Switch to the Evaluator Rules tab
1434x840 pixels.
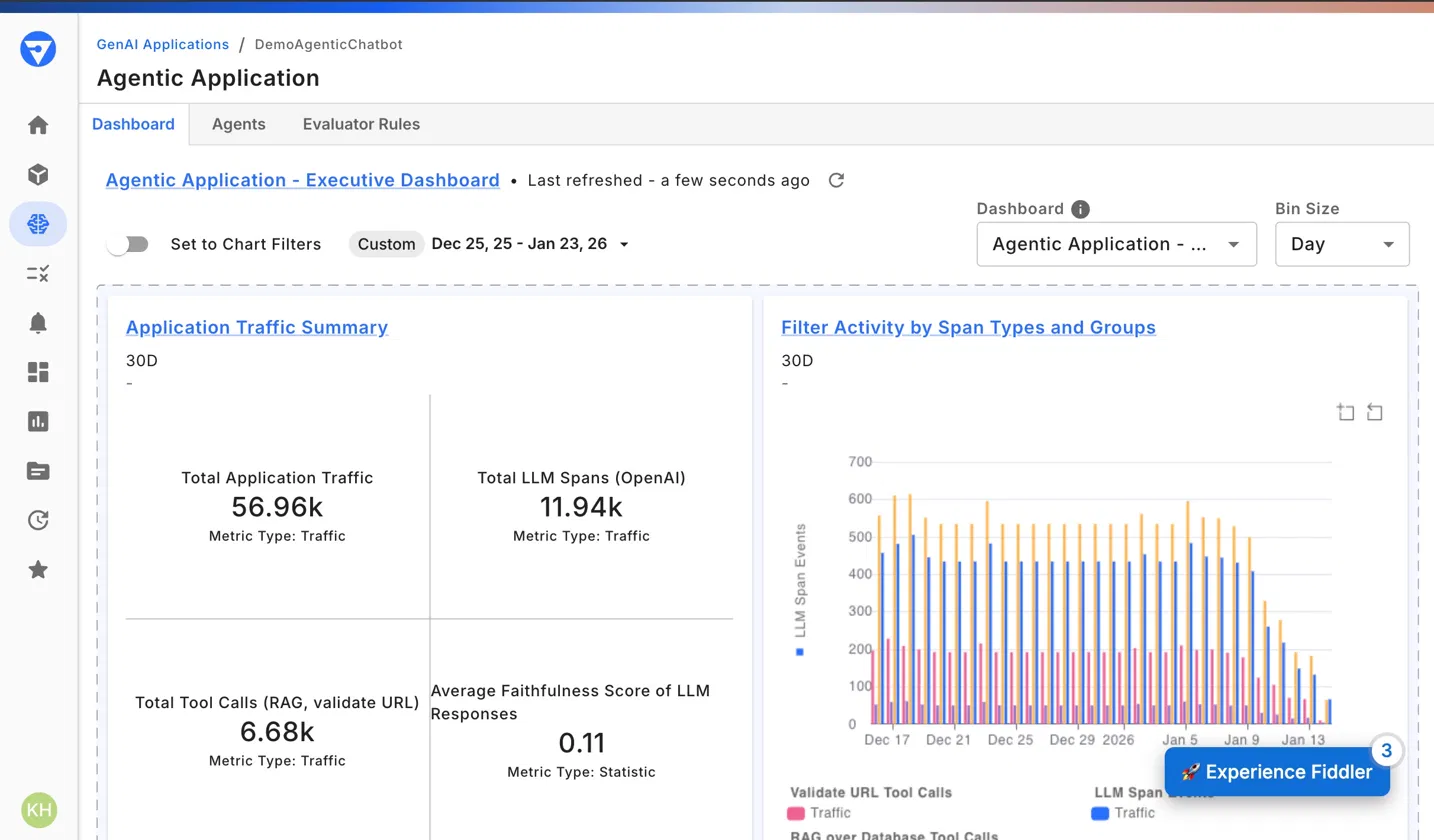(361, 125)
